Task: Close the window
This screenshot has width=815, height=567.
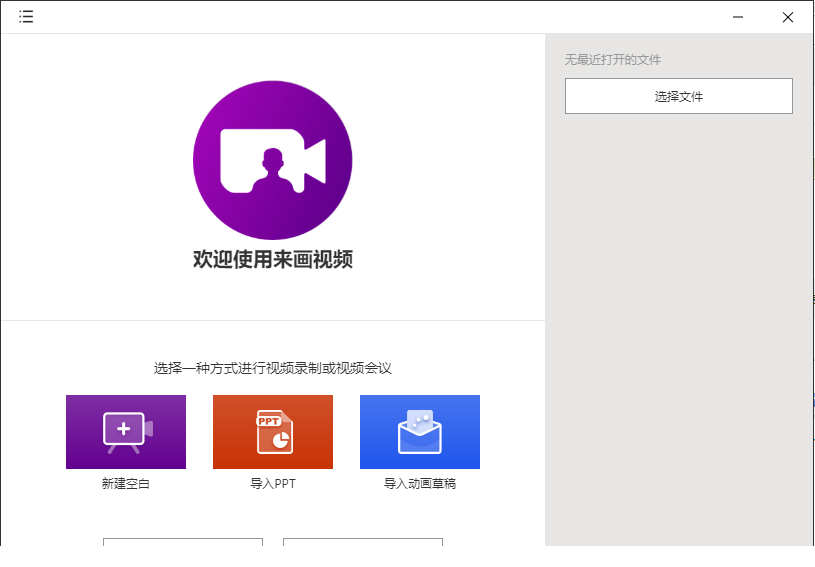Action: [788, 17]
